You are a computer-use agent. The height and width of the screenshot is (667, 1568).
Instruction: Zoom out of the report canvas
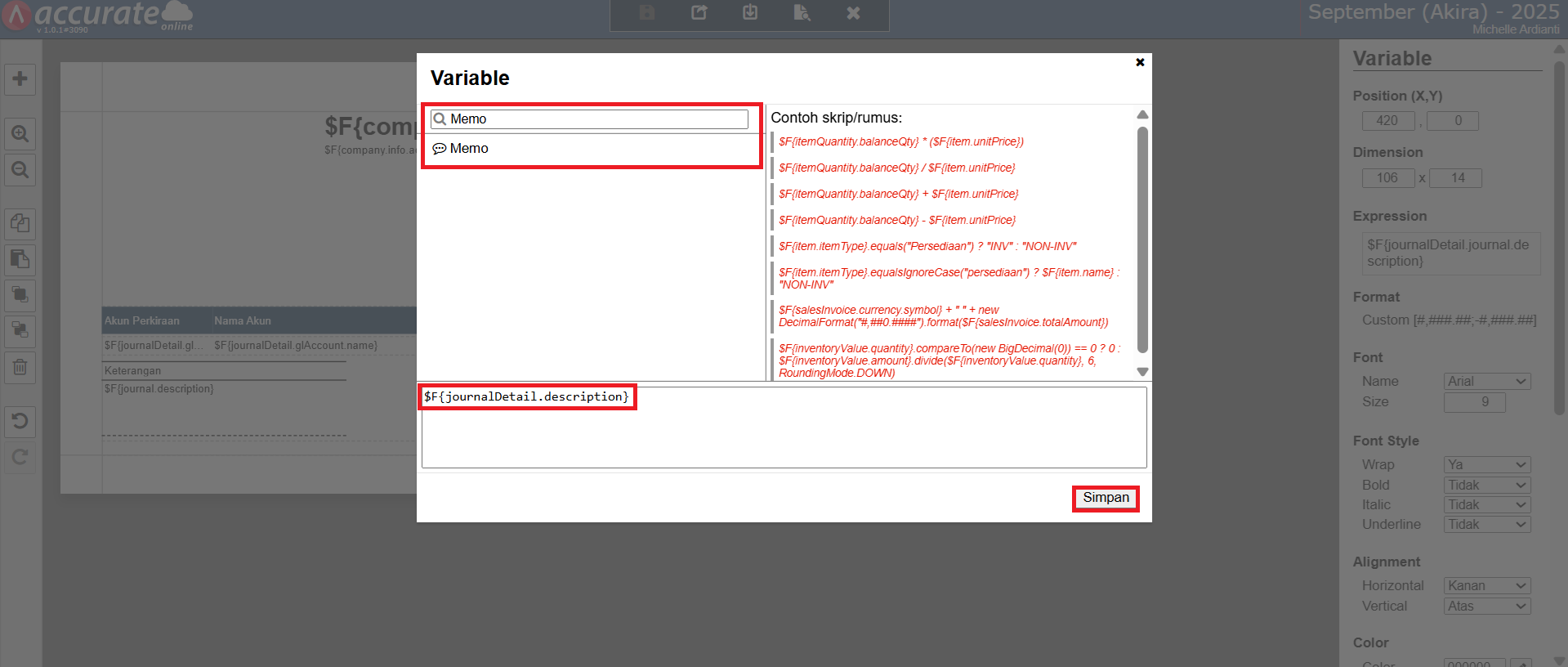20,170
